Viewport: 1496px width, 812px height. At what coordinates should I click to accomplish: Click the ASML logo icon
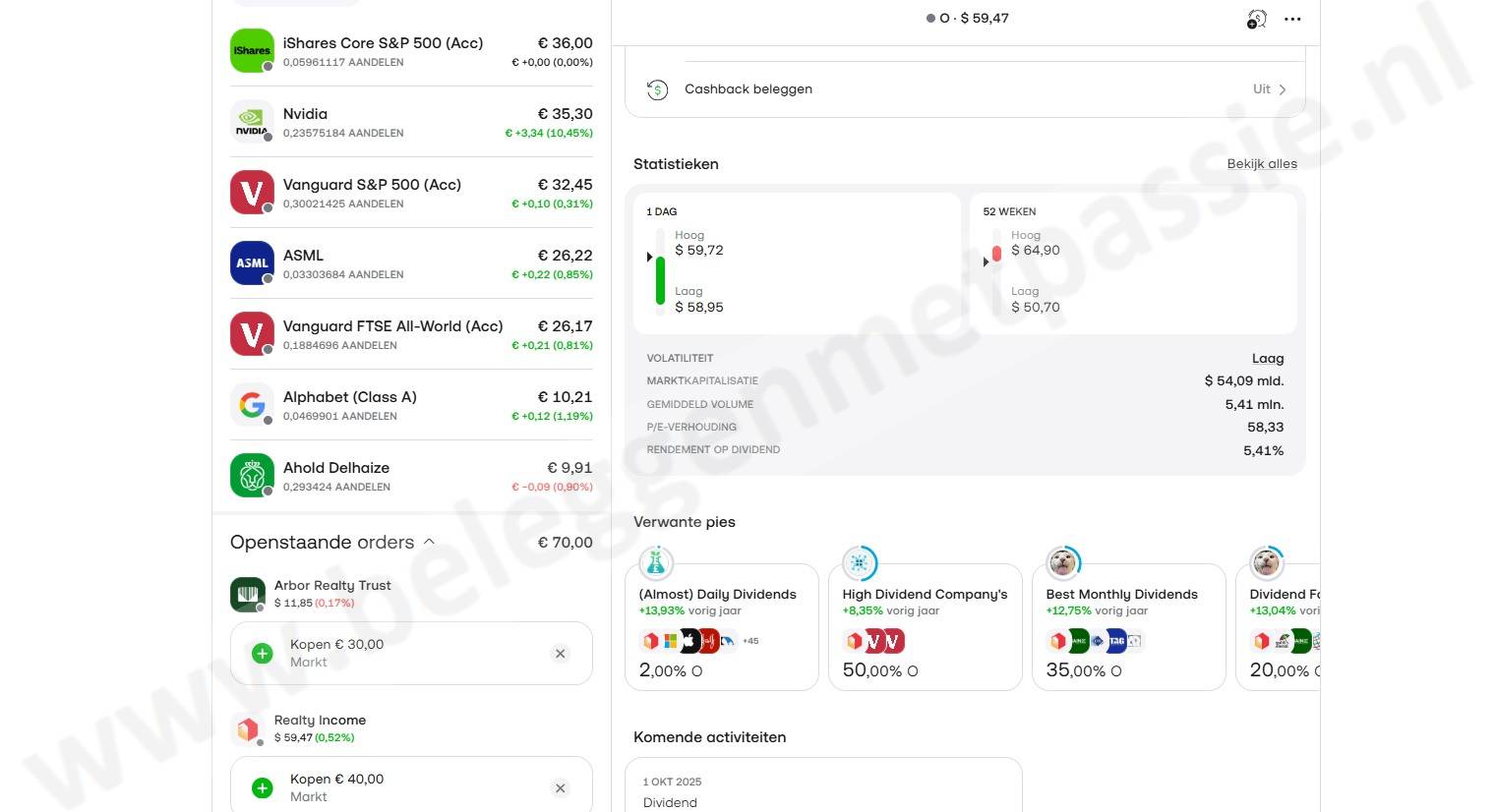point(252,263)
